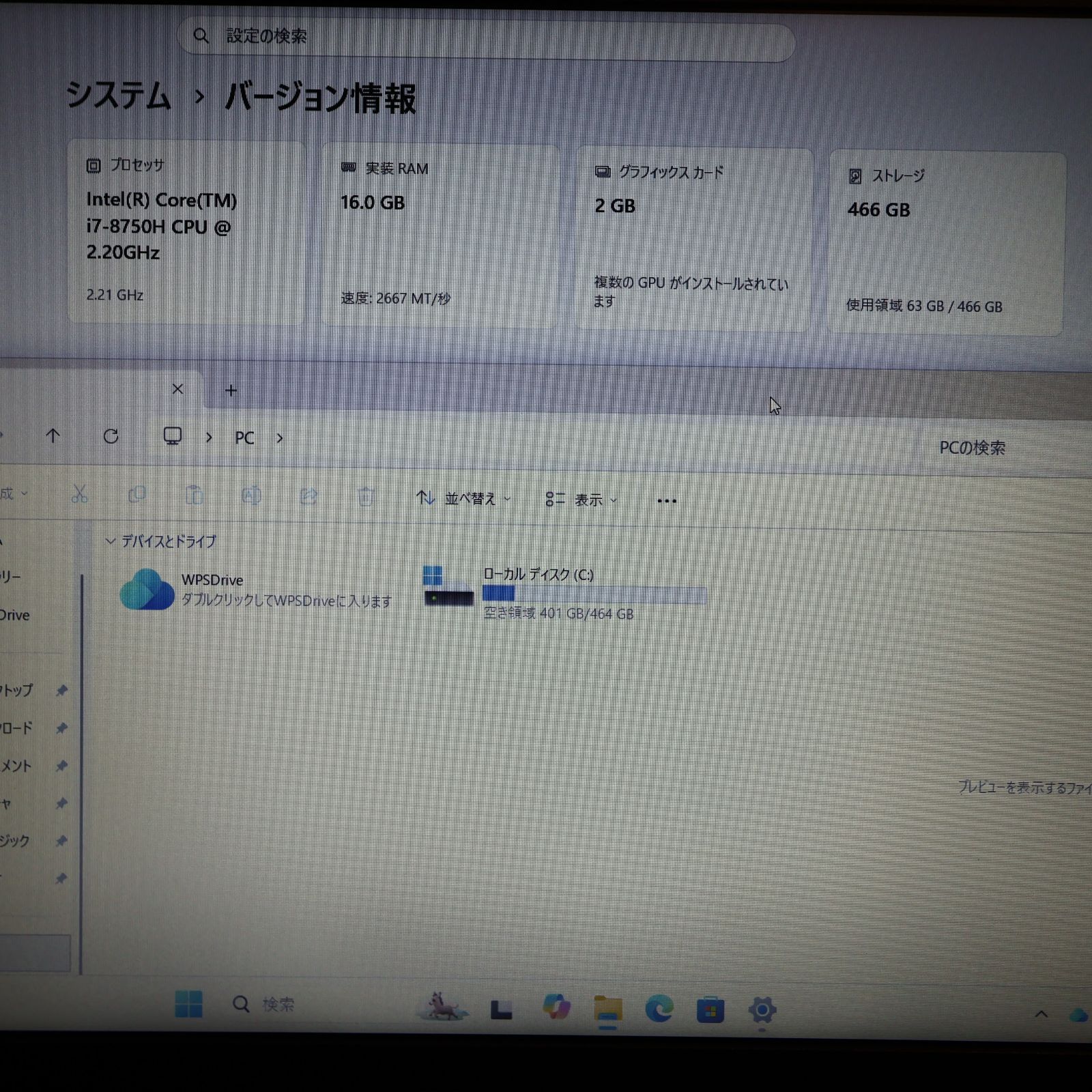Viewport: 1092px width, 1092px height.
Task: Open Settings gear from the taskbar
Action: tap(762, 1010)
